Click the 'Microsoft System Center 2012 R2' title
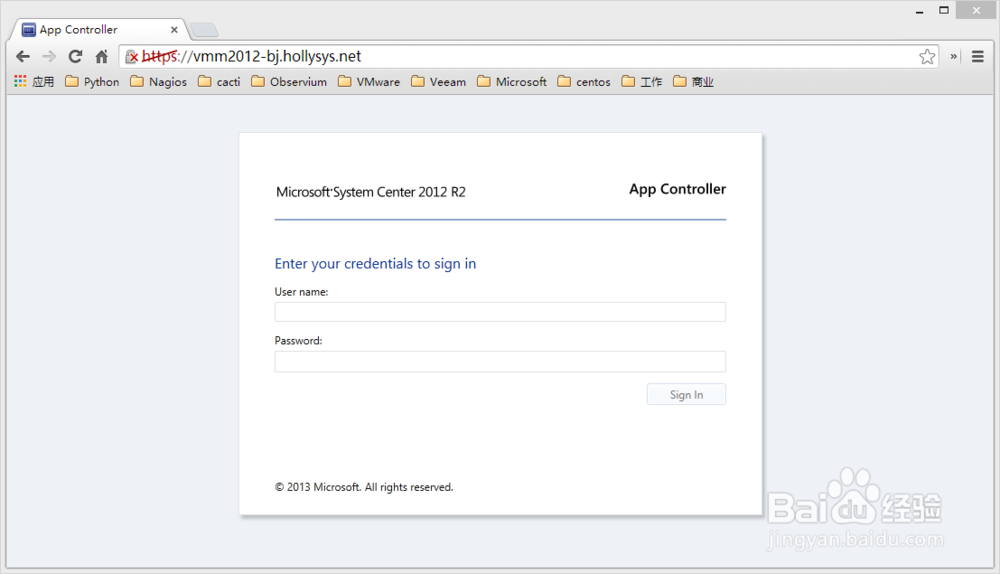Image resolution: width=1000 pixels, height=574 pixels. (371, 192)
